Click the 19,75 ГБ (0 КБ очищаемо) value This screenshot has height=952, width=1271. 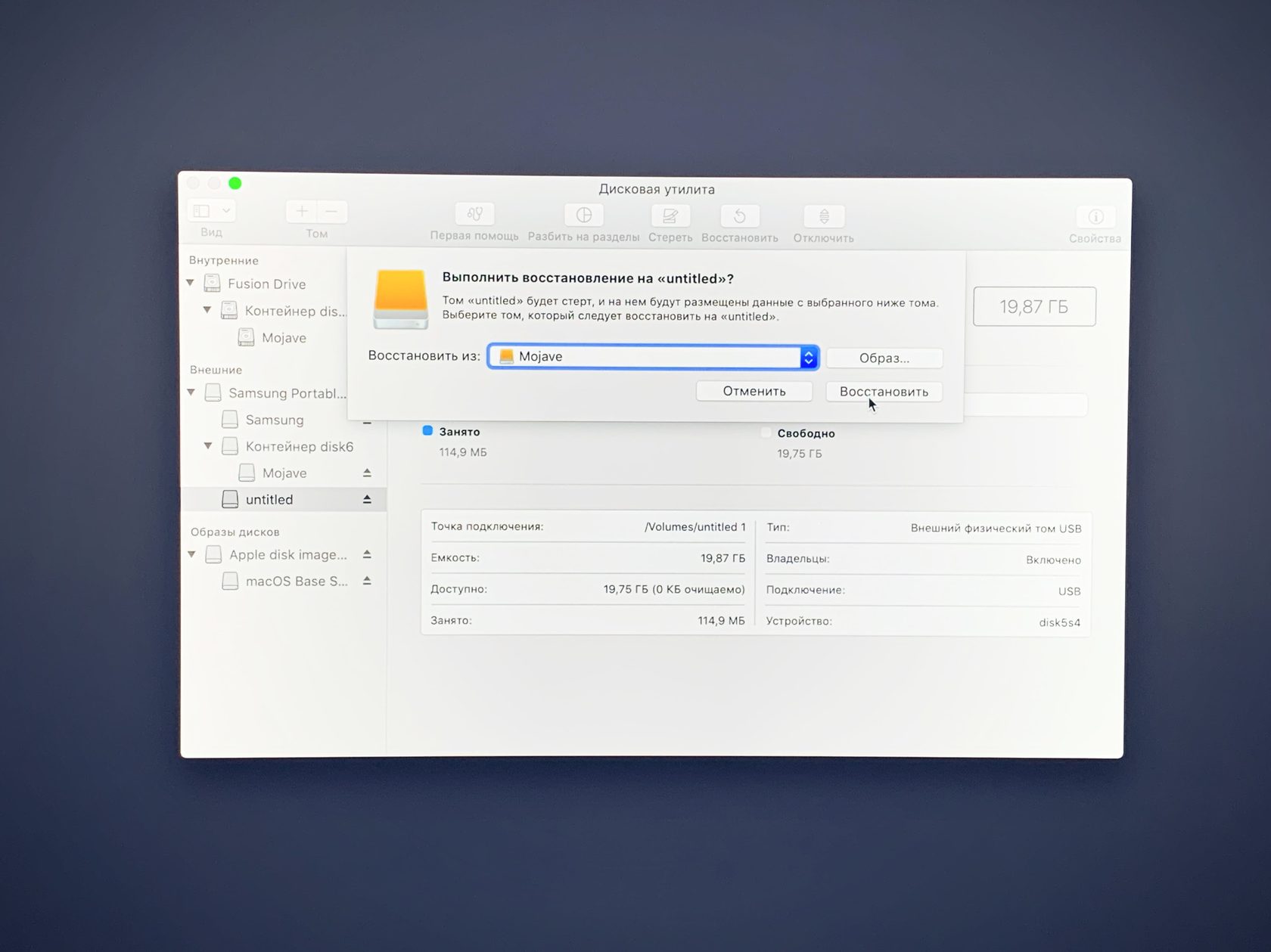click(674, 589)
